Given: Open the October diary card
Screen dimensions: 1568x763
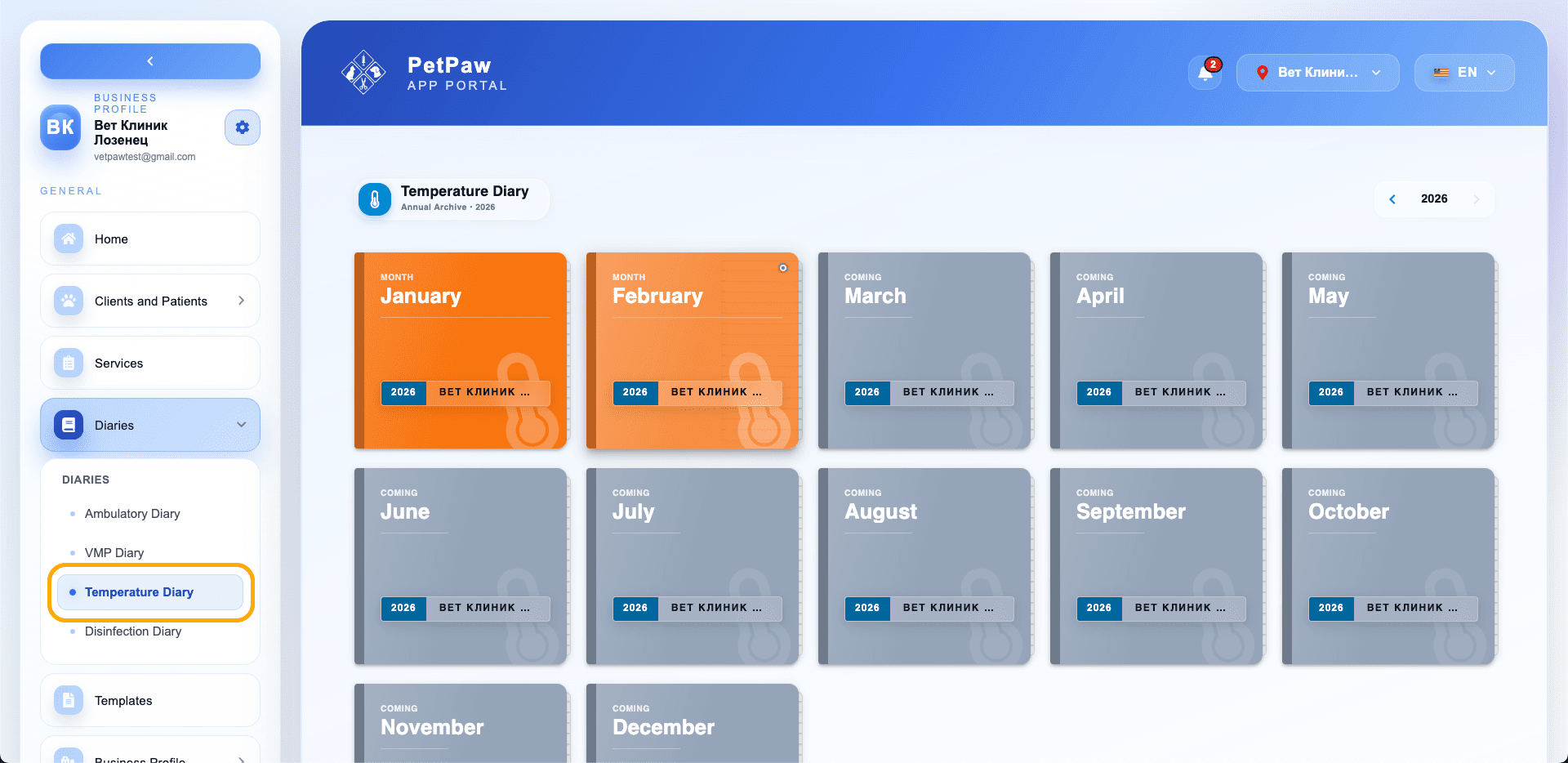Looking at the screenshot, I should tap(1388, 566).
